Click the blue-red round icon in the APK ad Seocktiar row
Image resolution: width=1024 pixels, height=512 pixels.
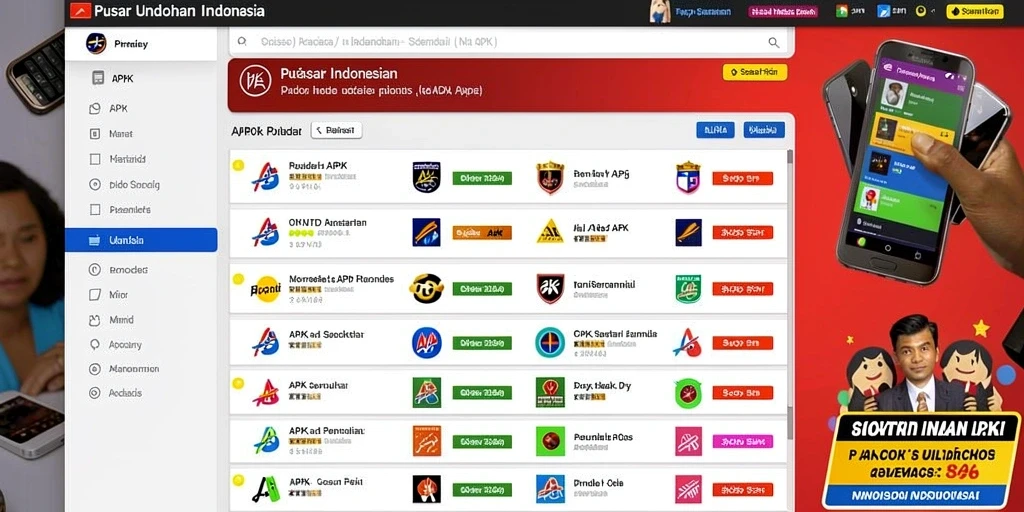click(426, 342)
